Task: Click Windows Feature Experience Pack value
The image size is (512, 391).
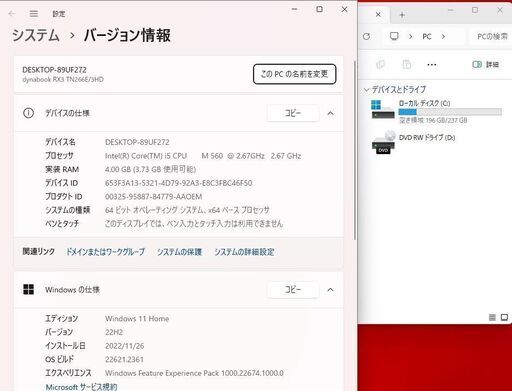Action: [194, 373]
